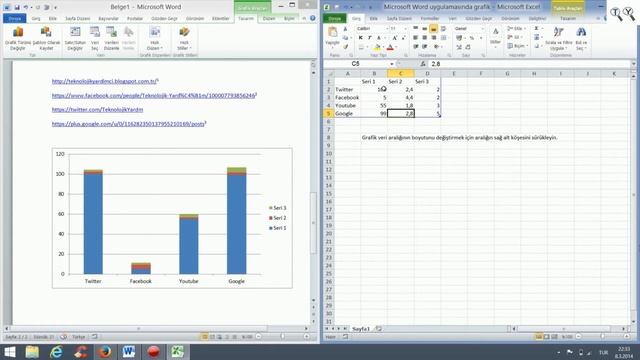Image resolution: width=640 pixels, height=360 pixels.
Task: Click Word zoom slider handle
Action: (282, 337)
